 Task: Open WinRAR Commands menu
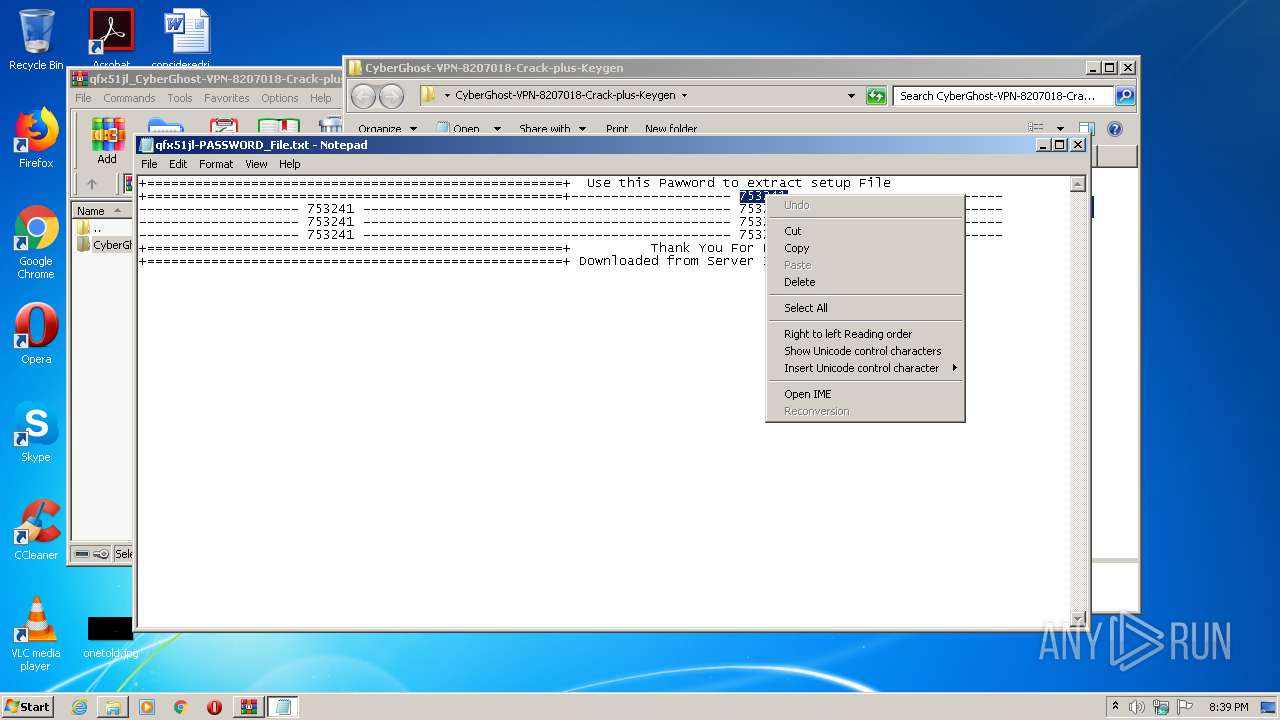(x=129, y=98)
